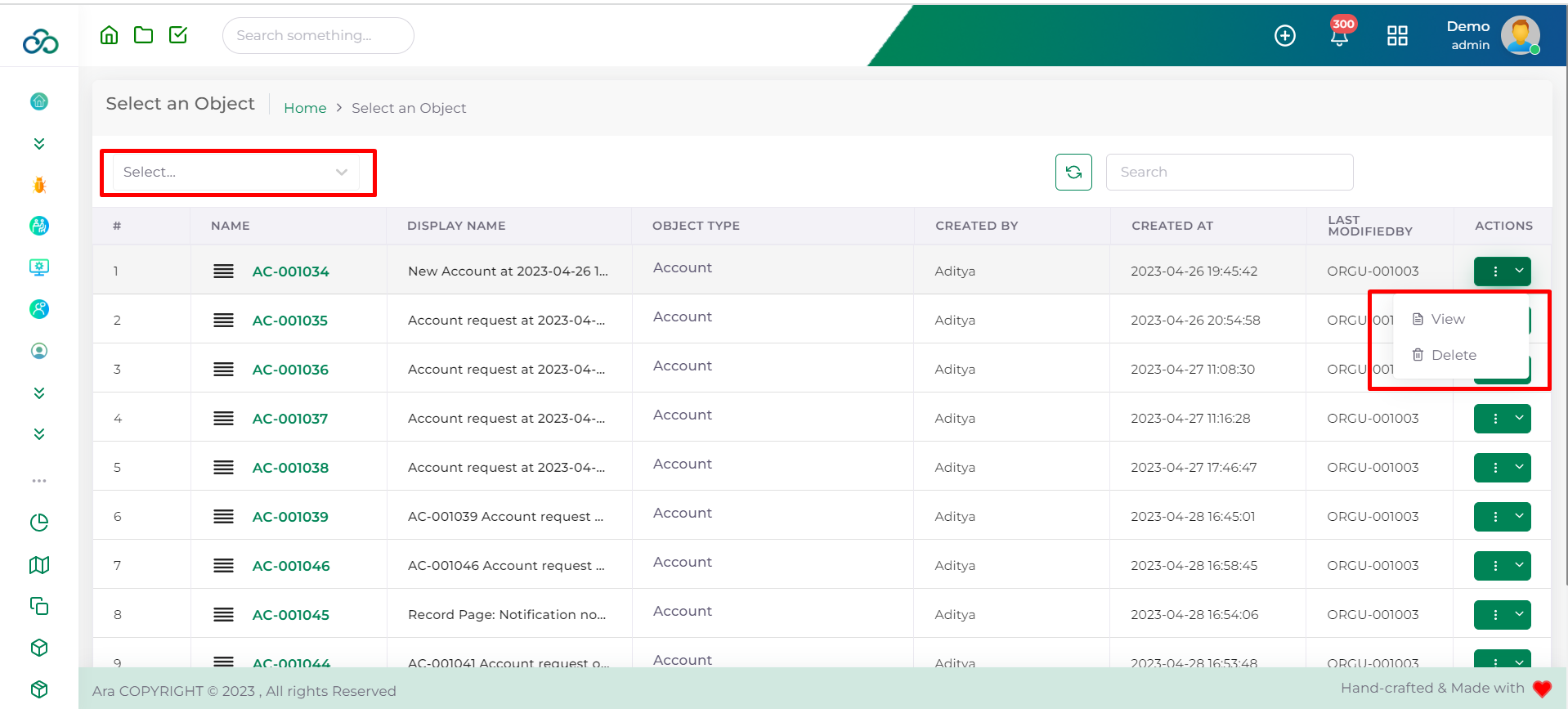
Task: Choose Delete from the actions menu
Action: pos(1453,355)
